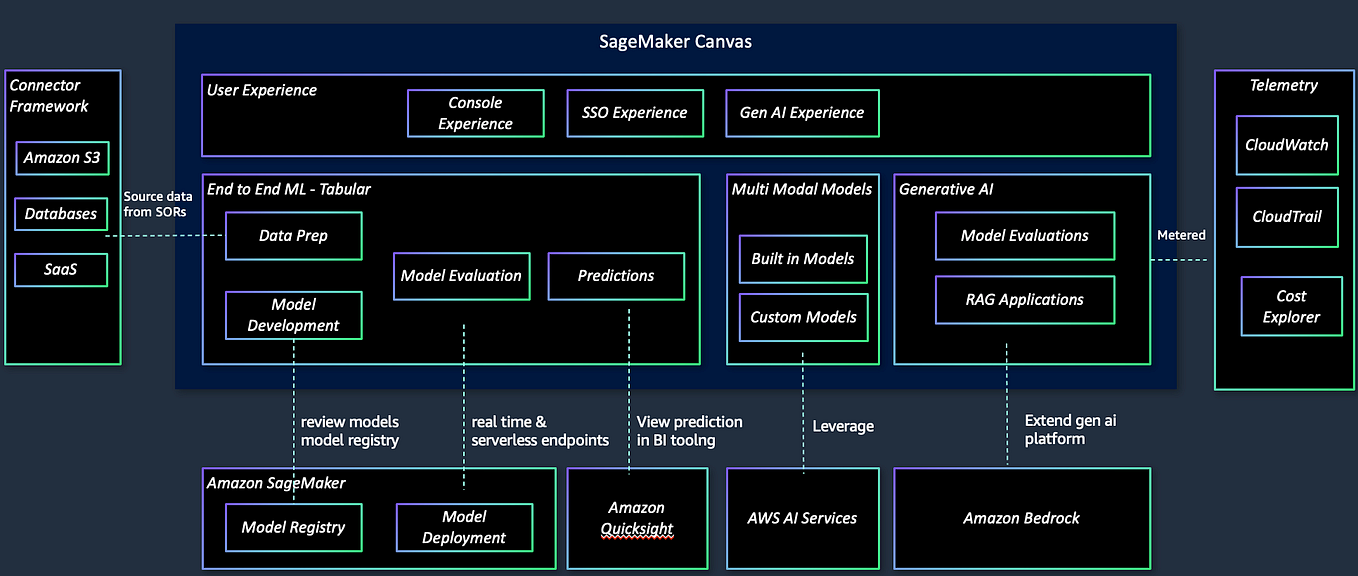Click the Amazon Quicksight box
The height and width of the screenshot is (576, 1358).
637,518
